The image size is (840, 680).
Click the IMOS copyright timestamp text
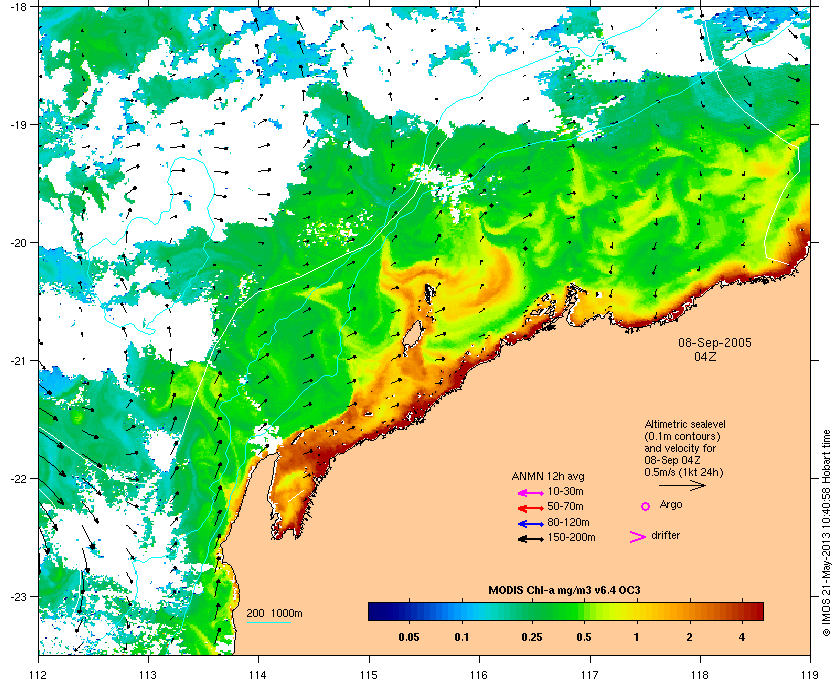click(x=826, y=533)
